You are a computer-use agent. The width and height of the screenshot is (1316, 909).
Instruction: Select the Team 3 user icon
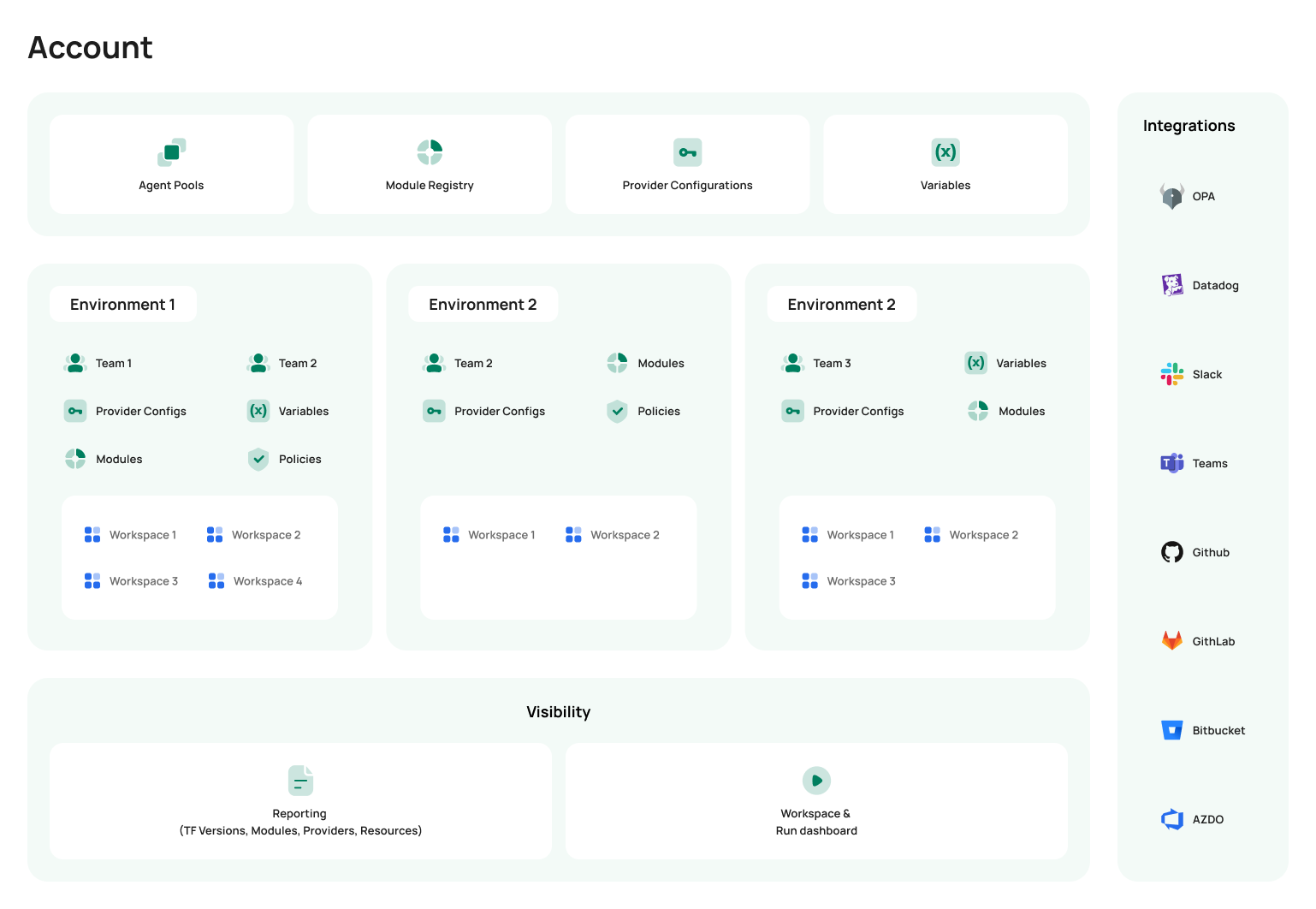coord(793,363)
